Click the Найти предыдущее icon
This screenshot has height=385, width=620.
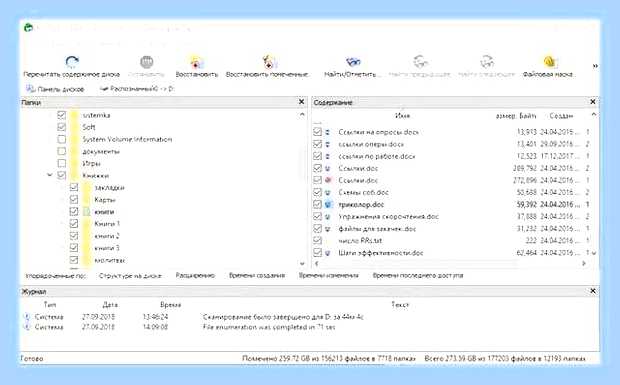(x=420, y=62)
